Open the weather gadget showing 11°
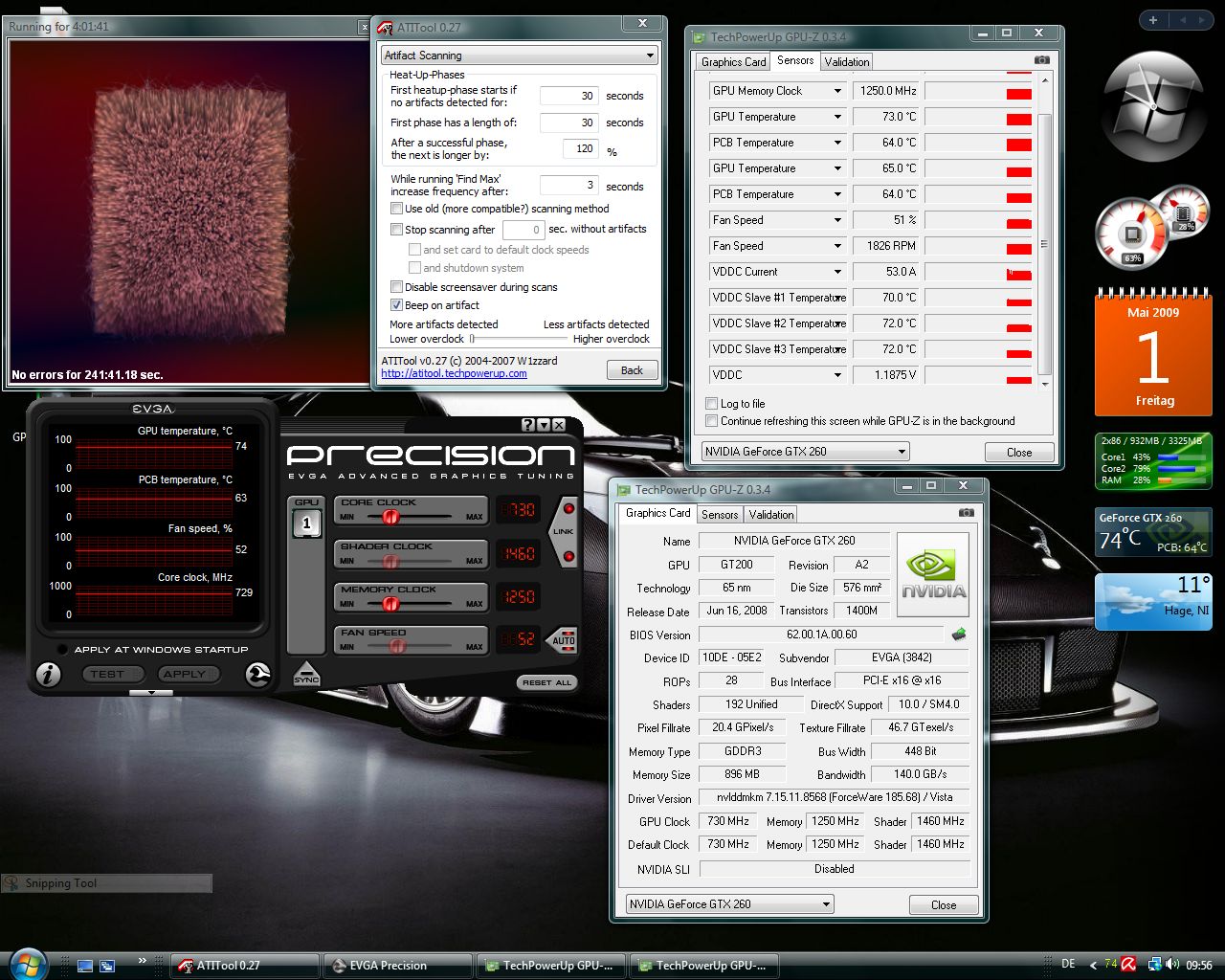The image size is (1225, 980). pyautogui.click(x=1153, y=602)
